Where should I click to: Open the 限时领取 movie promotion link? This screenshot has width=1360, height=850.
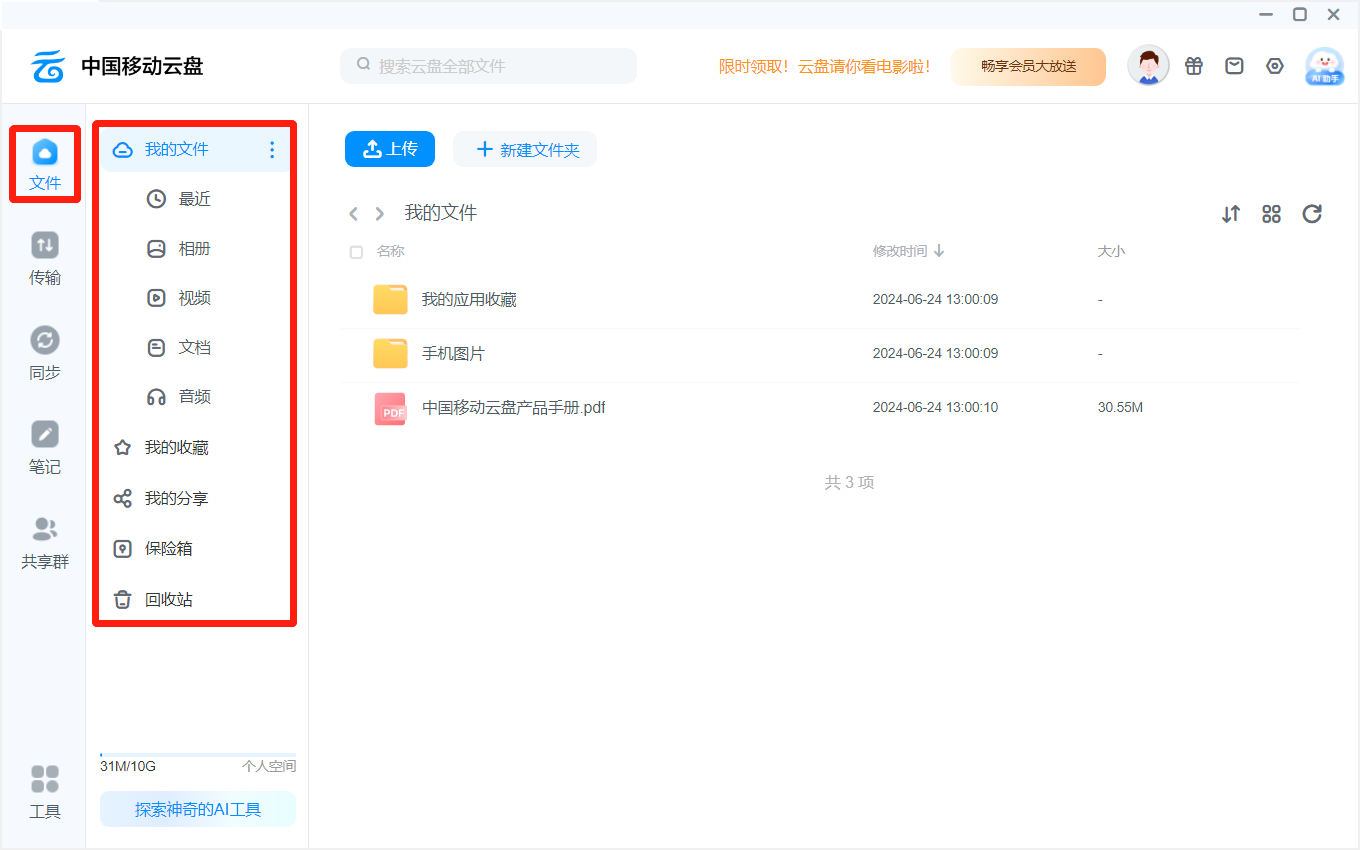825,66
